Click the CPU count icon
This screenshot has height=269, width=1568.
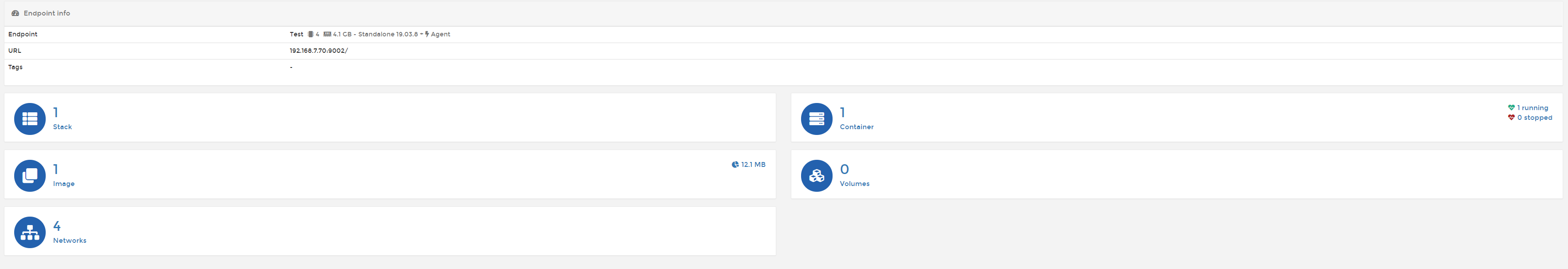pos(310,34)
